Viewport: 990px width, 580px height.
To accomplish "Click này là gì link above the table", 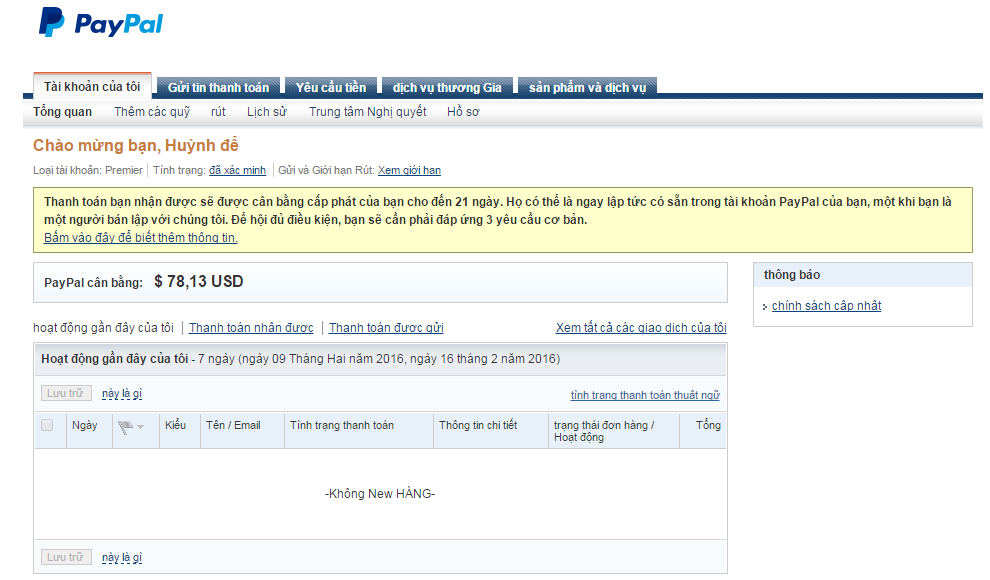I will click(122, 393).
